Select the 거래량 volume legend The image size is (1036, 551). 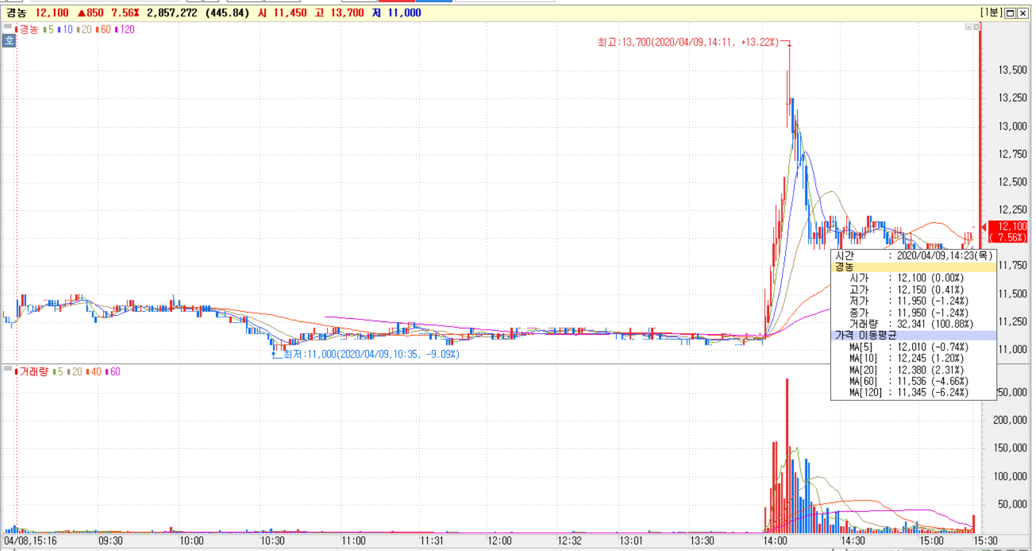click(30, 372)
